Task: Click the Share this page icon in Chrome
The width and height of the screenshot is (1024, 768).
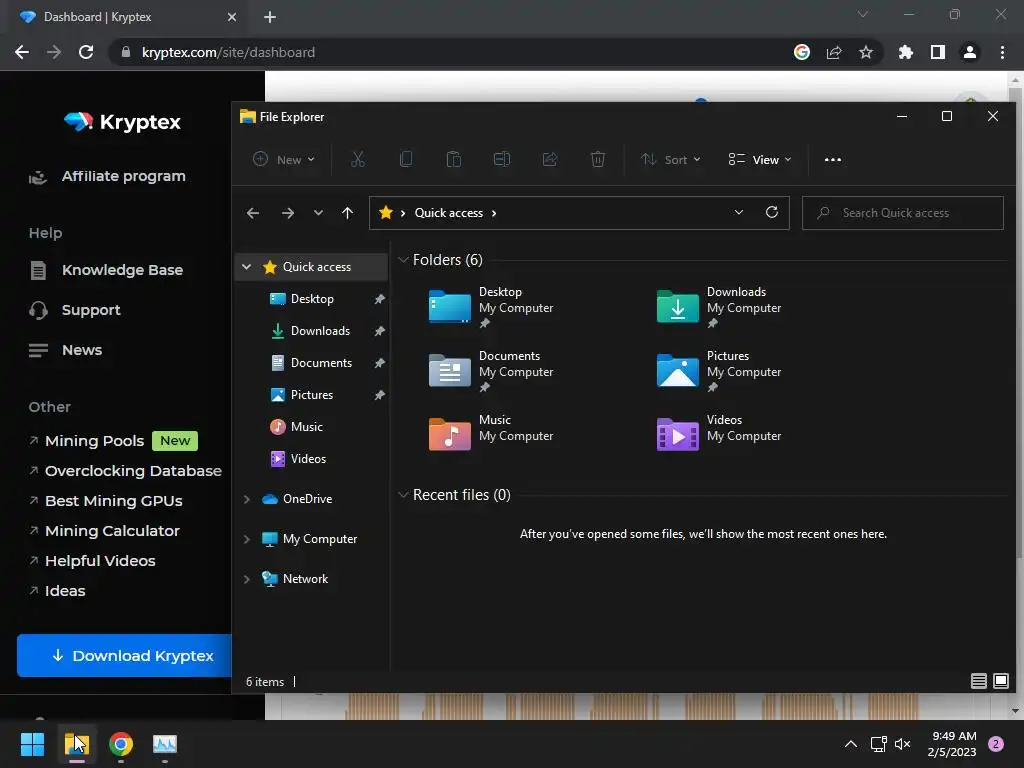Action: click(x=834, y=52)
